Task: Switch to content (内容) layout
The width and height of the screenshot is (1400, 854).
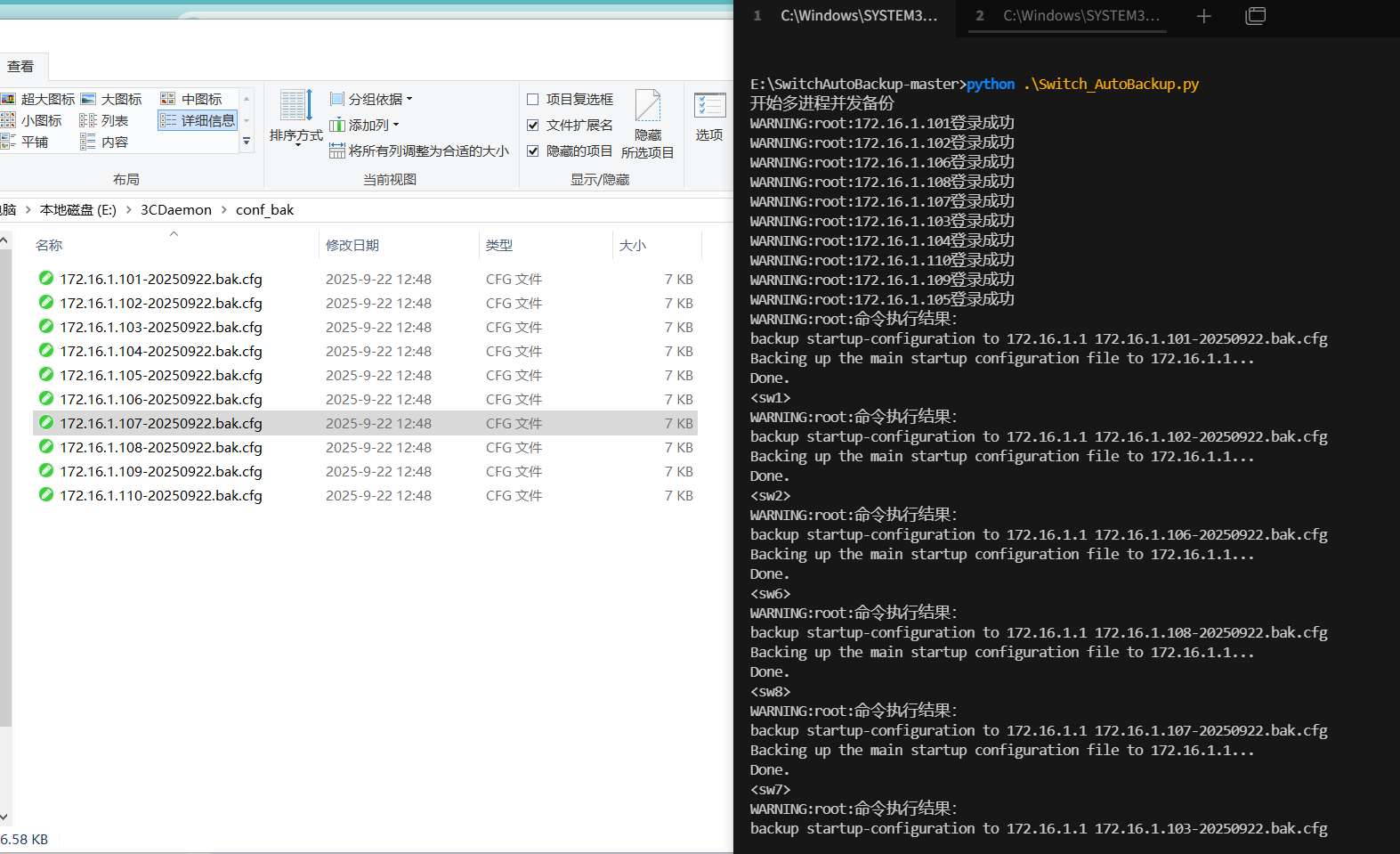Action: point(104,142)
